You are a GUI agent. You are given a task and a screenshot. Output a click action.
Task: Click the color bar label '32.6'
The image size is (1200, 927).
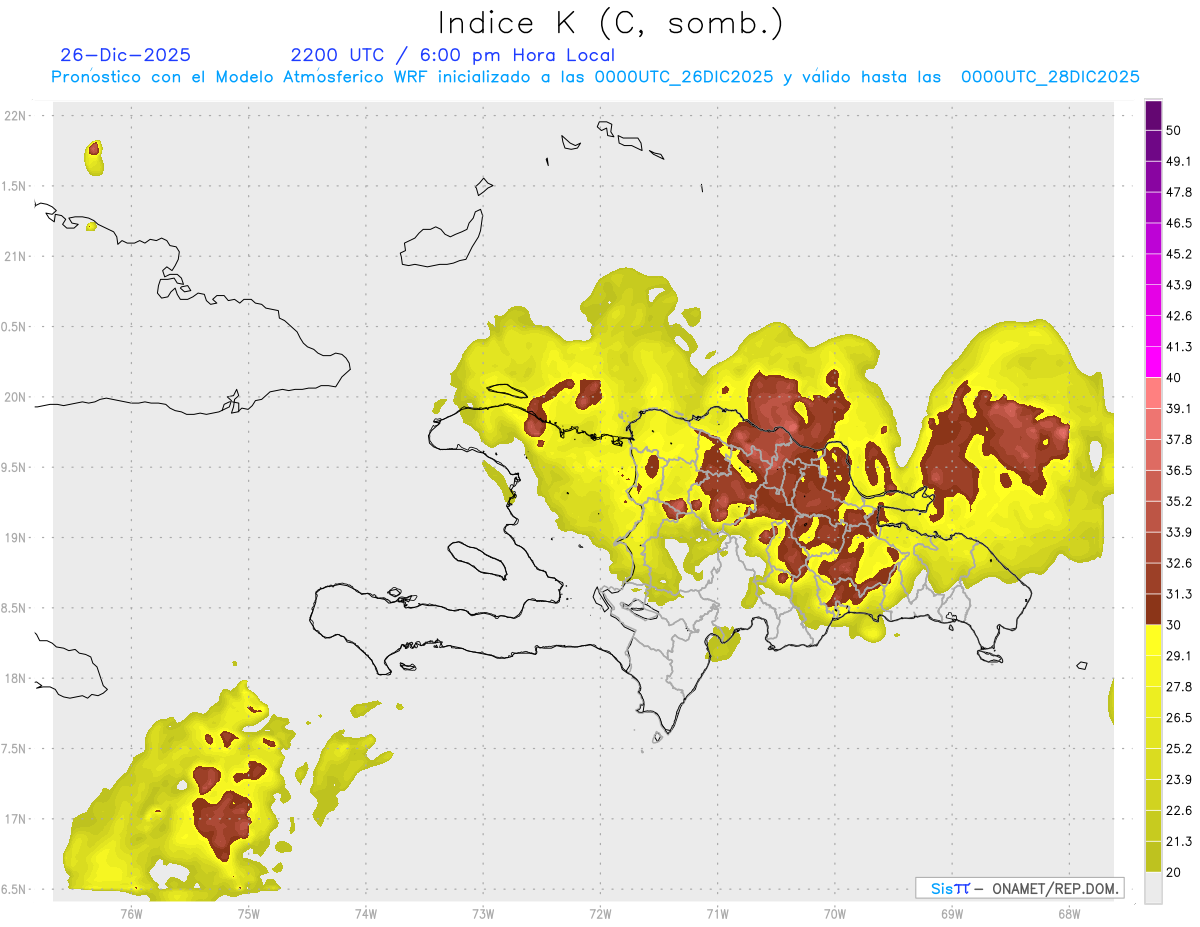click(1179, 563)
